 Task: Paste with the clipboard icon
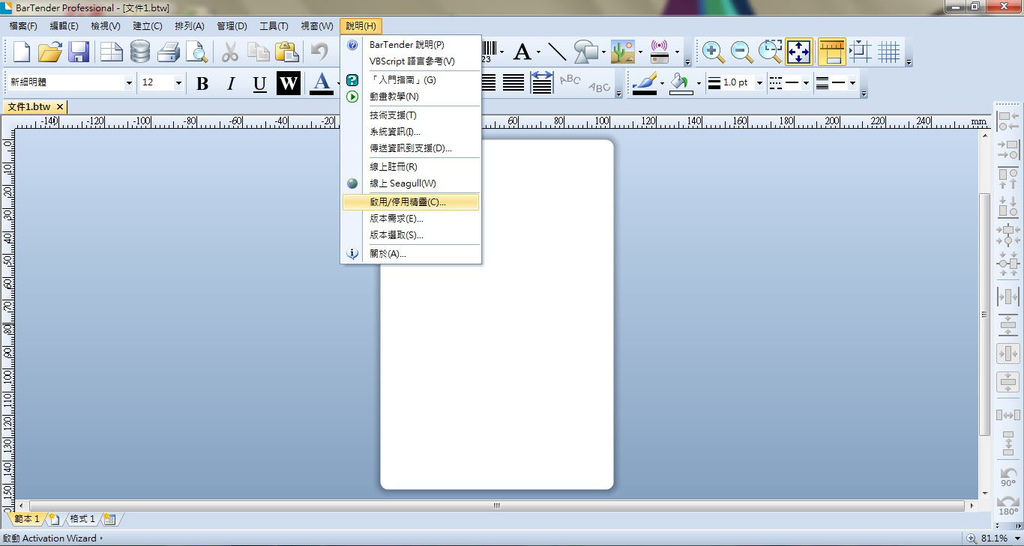287,52
